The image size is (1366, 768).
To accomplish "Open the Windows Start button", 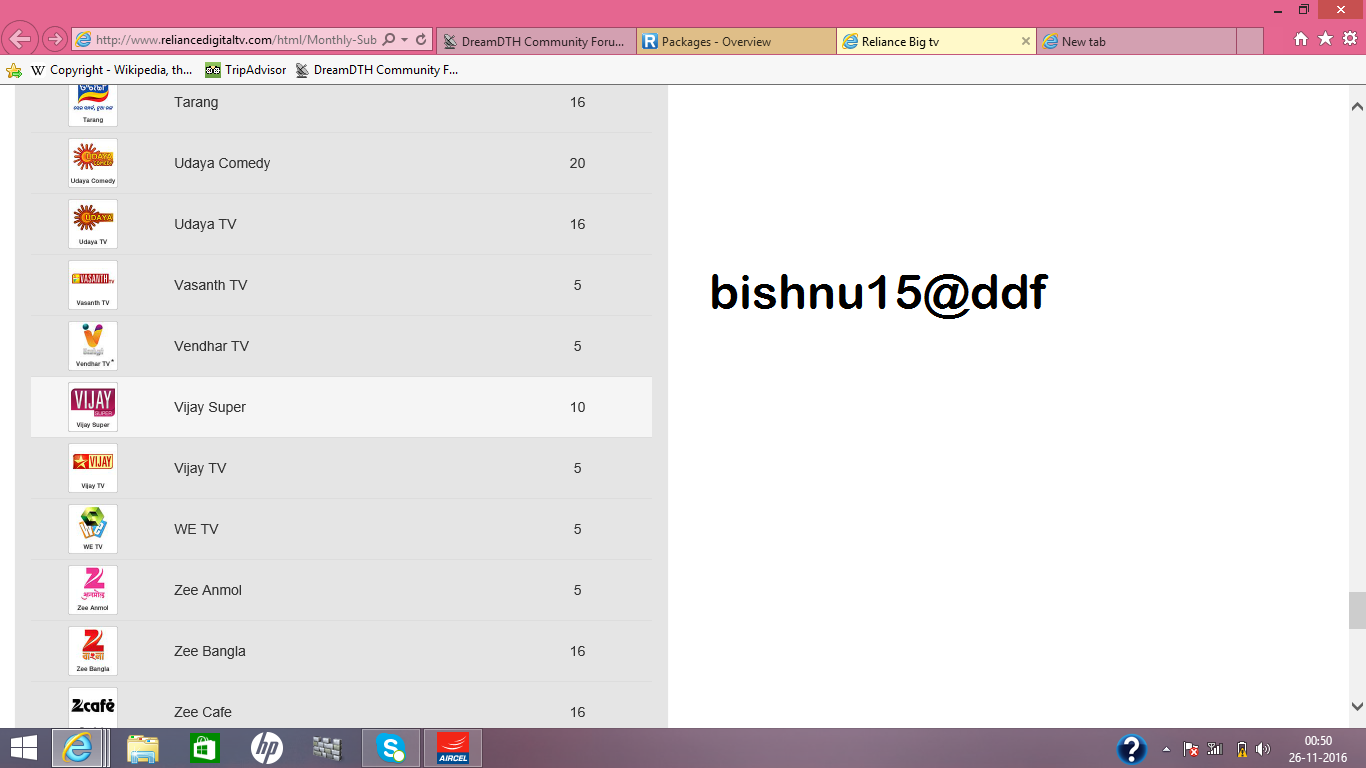I will pos(23,748).
